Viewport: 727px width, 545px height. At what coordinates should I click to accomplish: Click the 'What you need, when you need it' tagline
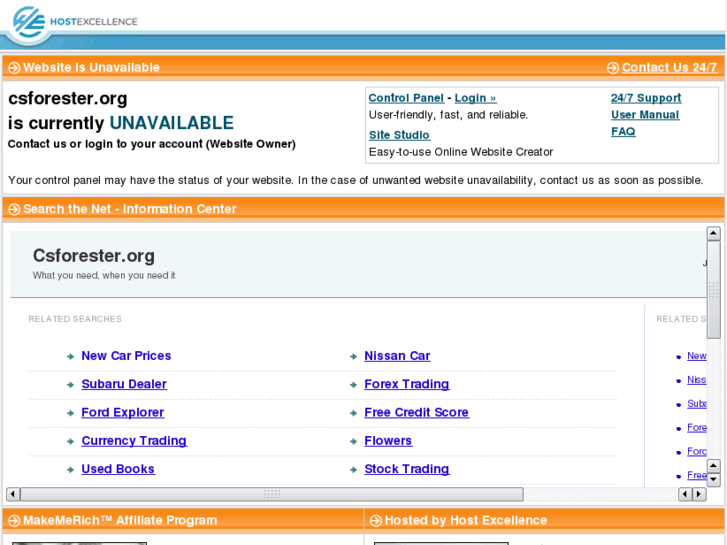[x=104, y=276]
